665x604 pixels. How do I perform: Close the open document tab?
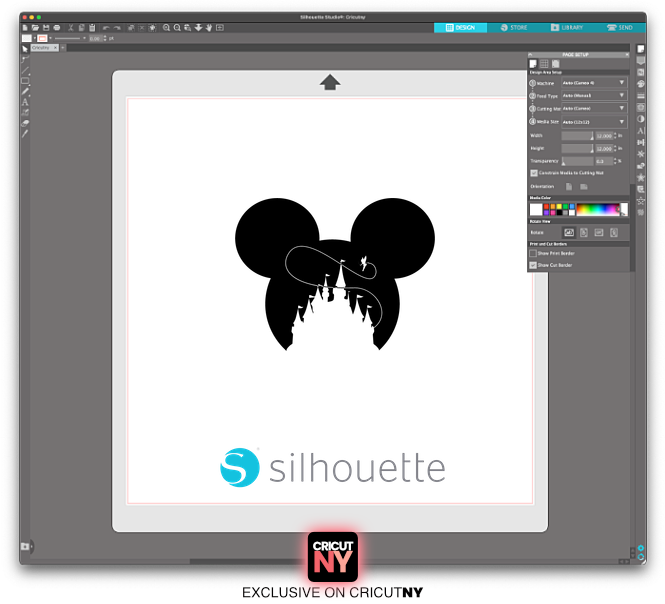pos(56,48)
